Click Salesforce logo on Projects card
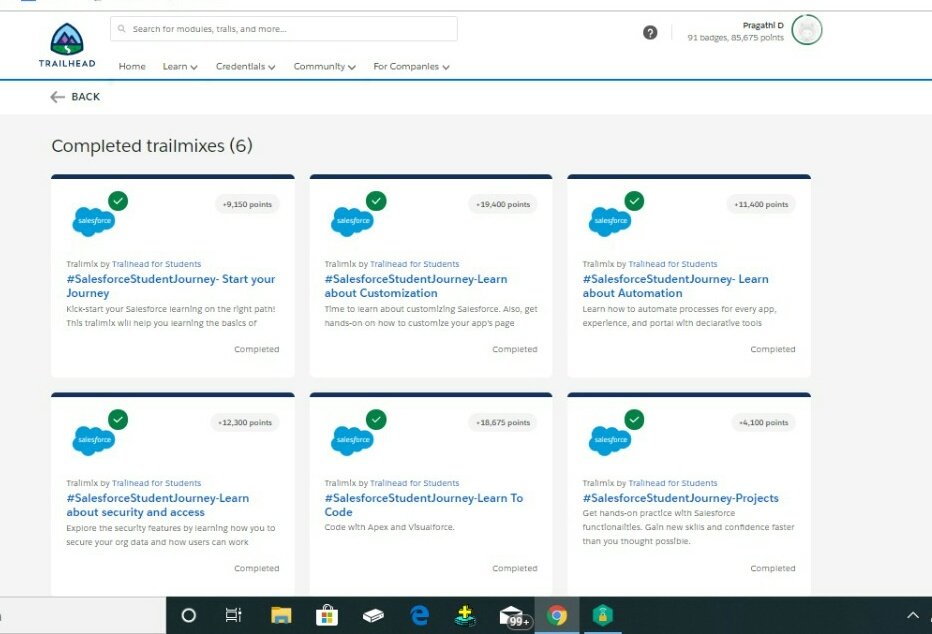The width and height of the screenshot is (932, 634). 610,440
